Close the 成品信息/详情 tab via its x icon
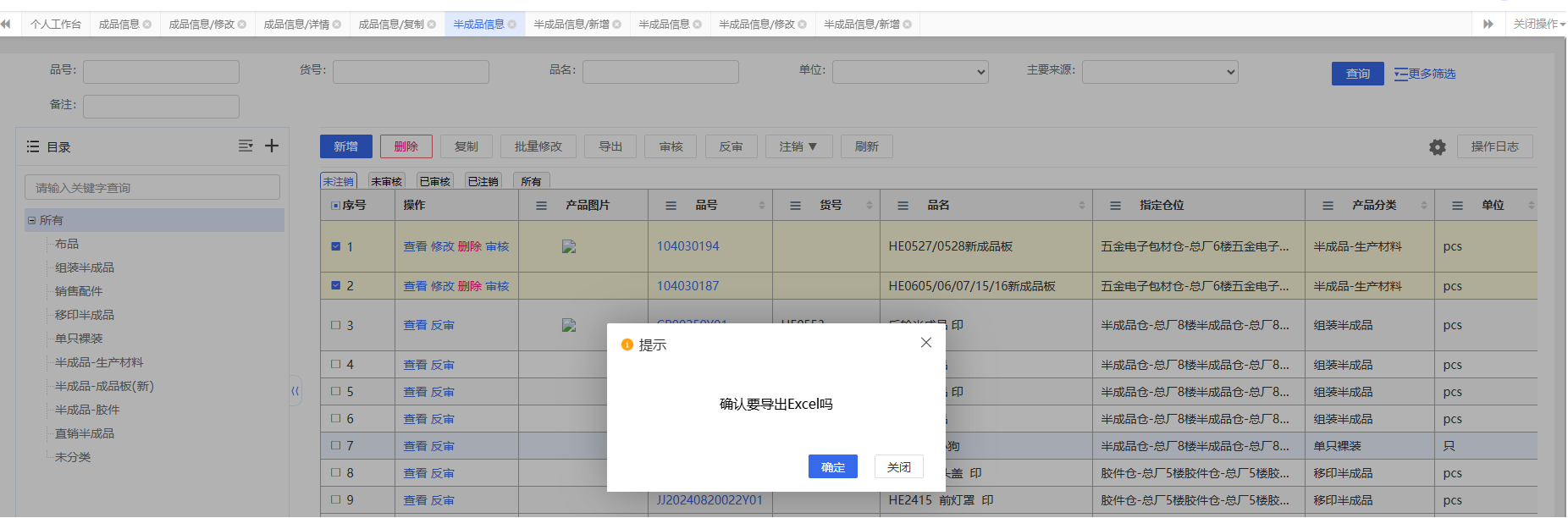Viewport: 1568px width, 518px height. [336, 25]
